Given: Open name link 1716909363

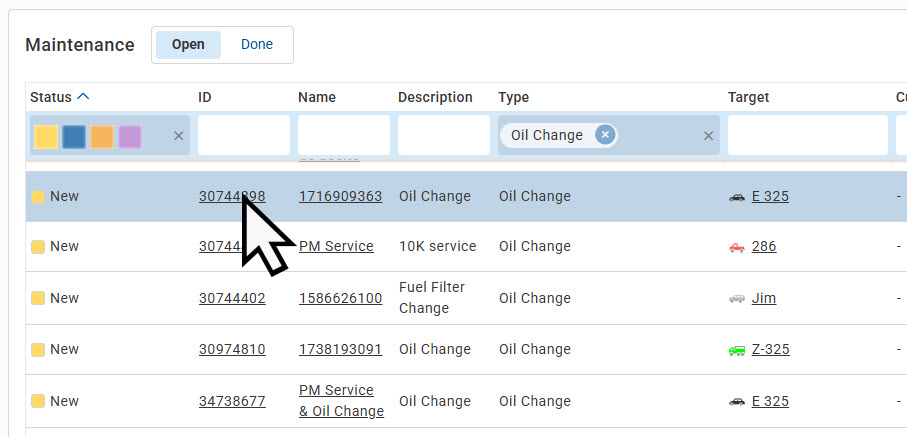Looking at the screenshot, I should (x=340, y=196).
